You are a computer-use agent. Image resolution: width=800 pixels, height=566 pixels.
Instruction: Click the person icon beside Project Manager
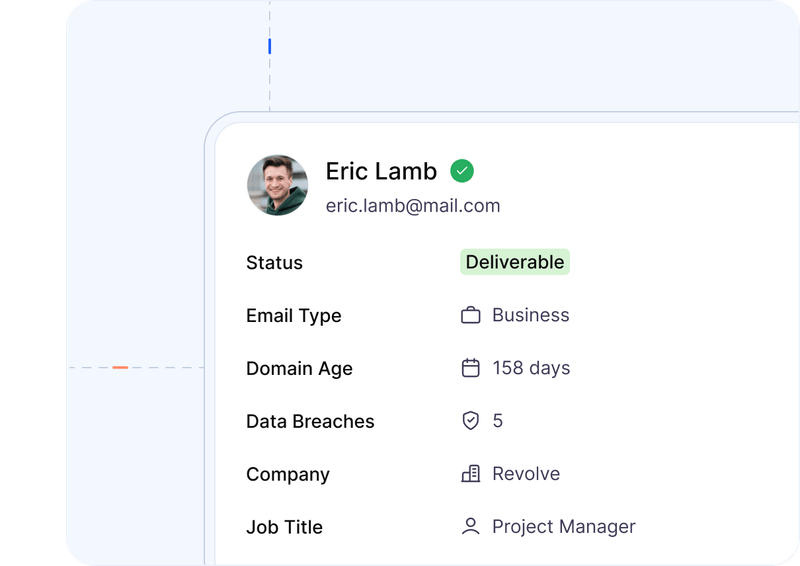pyautogui.click(x=470, y=526)
